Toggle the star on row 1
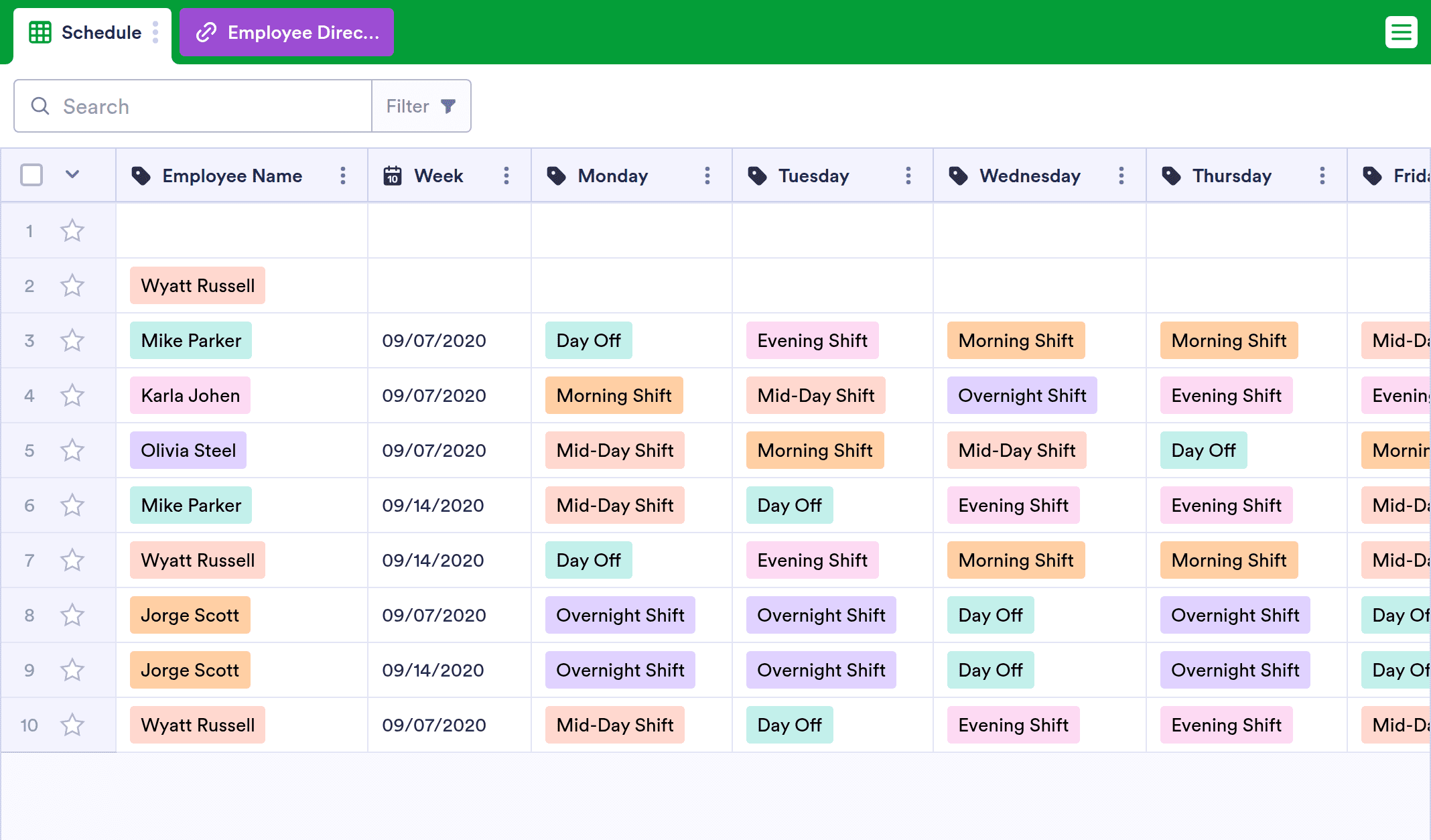Screen dimensions: 1431x840 (72, 230)
